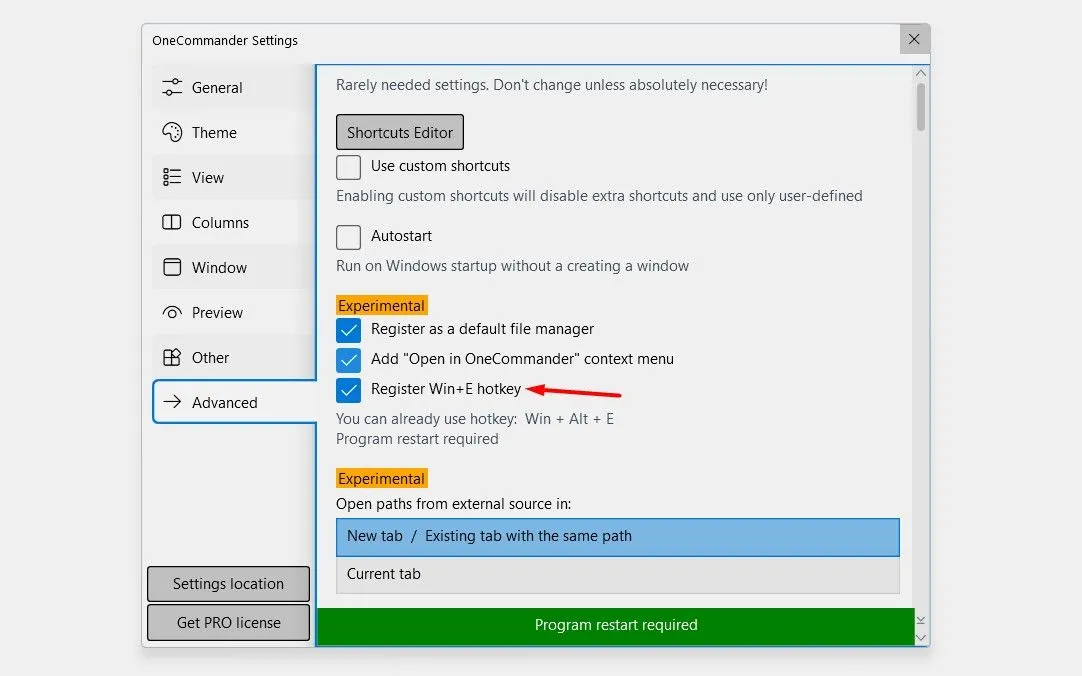The image size is (1082, 676).
Task: Click the Theme palette icon
Action: (172, 132)
